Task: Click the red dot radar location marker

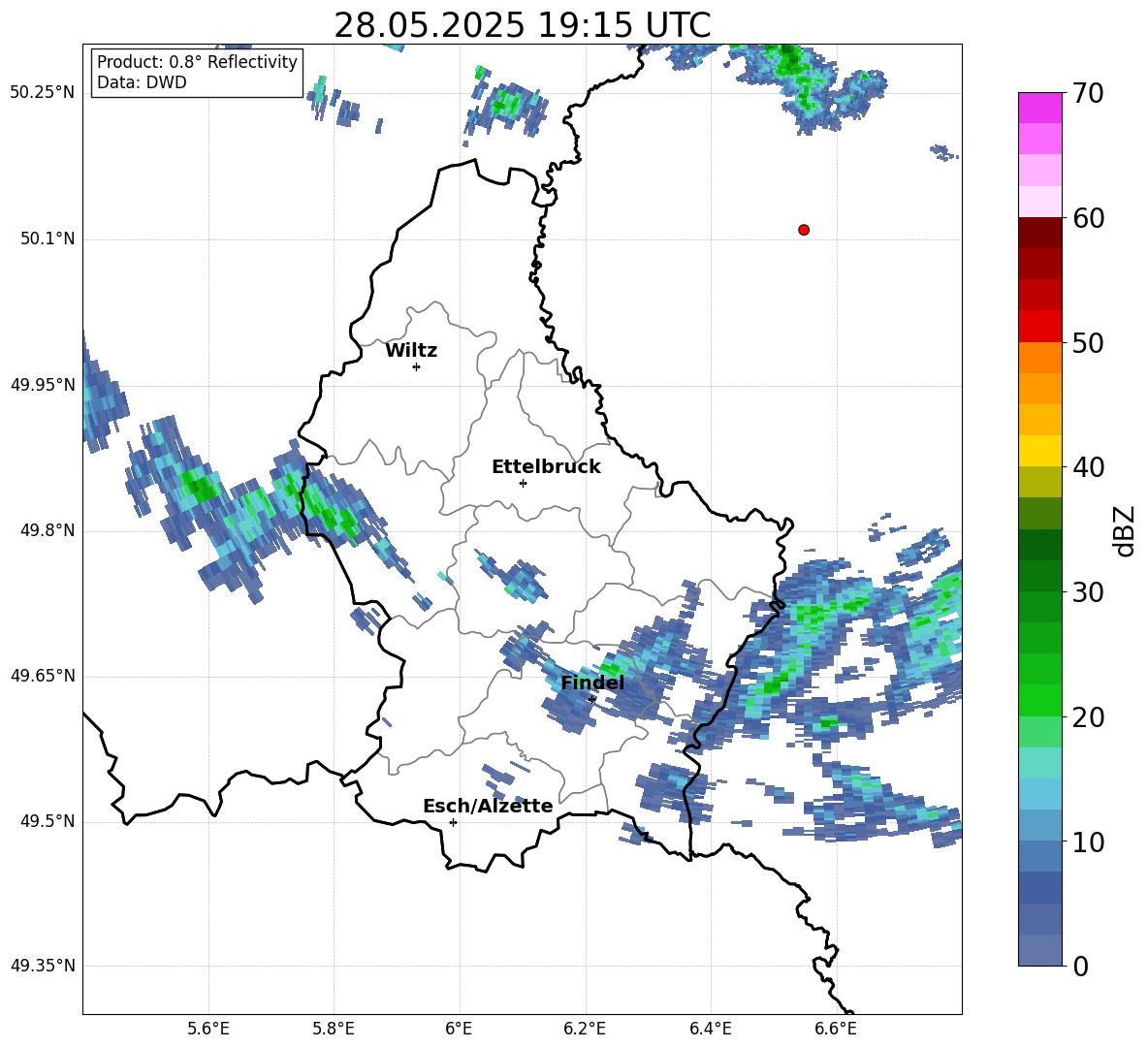Action: (x=804, y=230)
